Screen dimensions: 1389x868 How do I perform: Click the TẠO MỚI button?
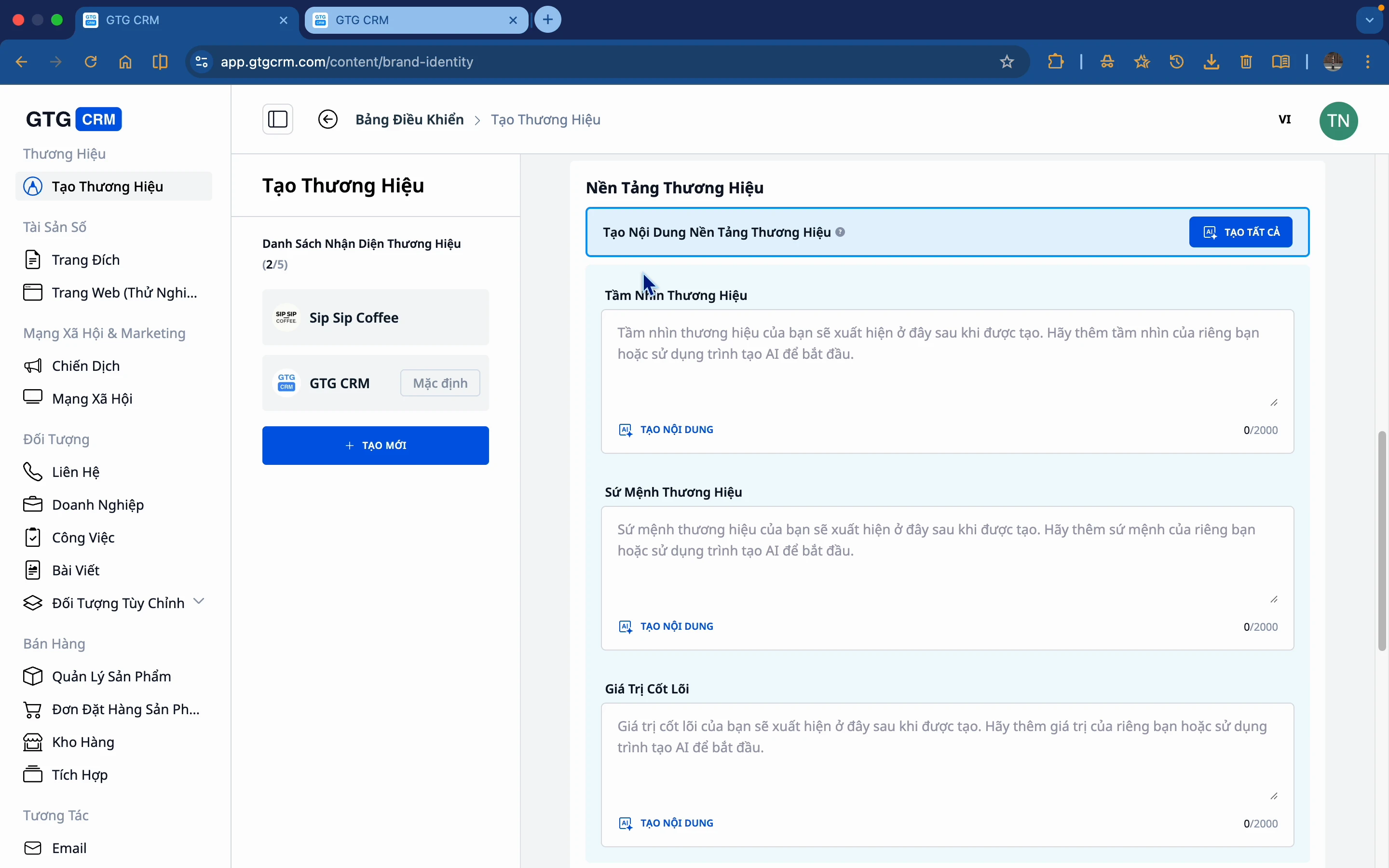pos(375,446)
